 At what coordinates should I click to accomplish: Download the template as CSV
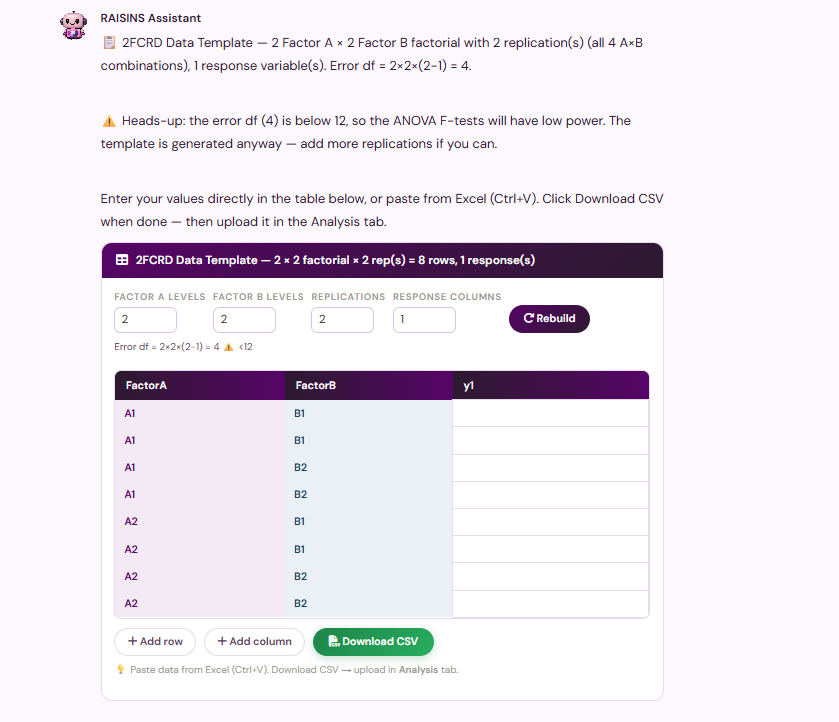click(373, 641)
